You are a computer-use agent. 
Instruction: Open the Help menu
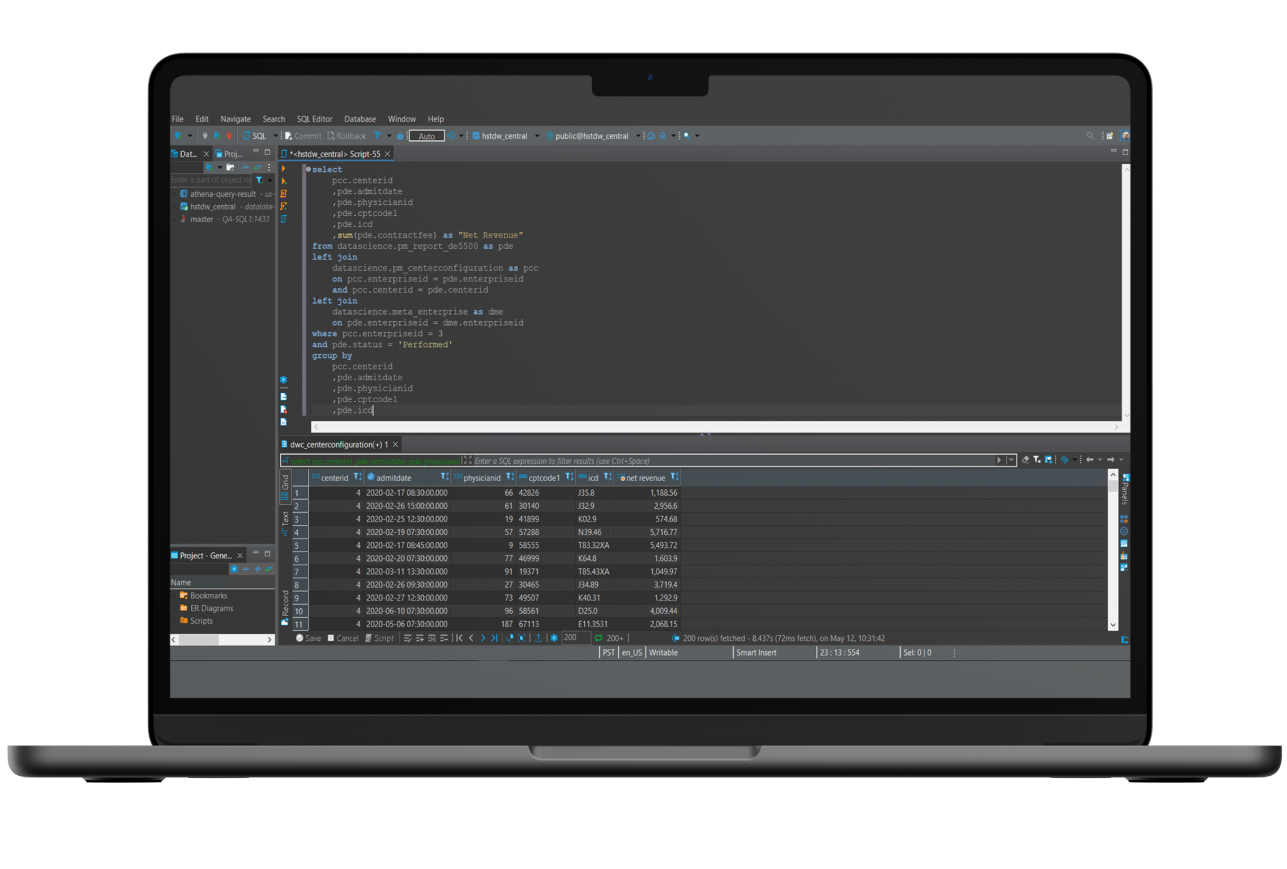(435, 118)
